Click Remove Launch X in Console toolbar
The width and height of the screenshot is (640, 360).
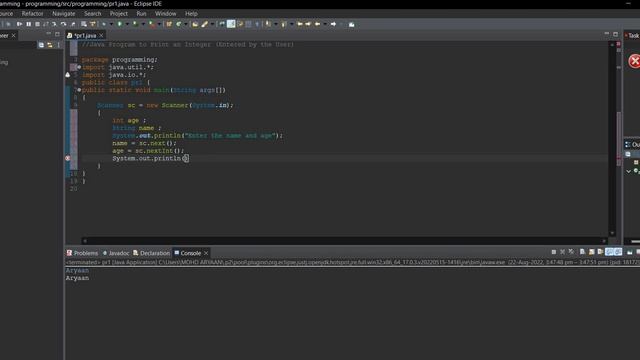coord(562,252)
